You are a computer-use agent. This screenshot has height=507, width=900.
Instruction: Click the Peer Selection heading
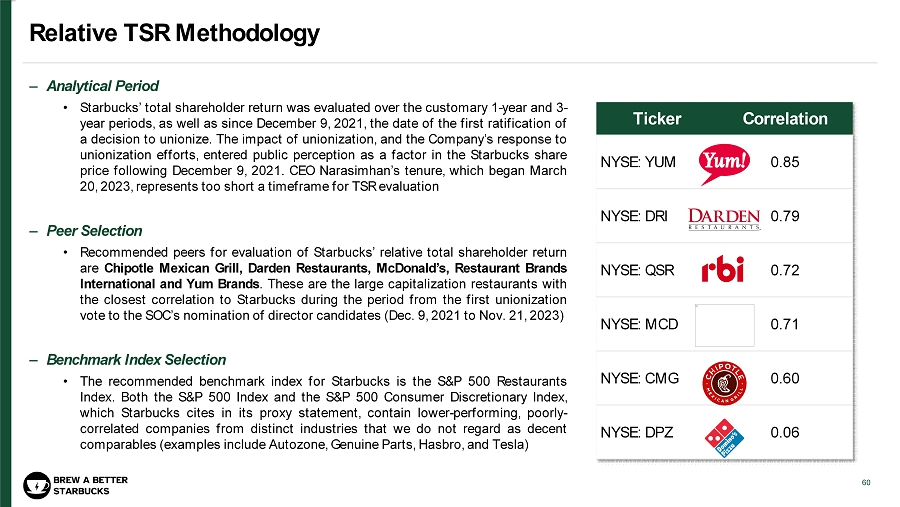pos(93,231)
